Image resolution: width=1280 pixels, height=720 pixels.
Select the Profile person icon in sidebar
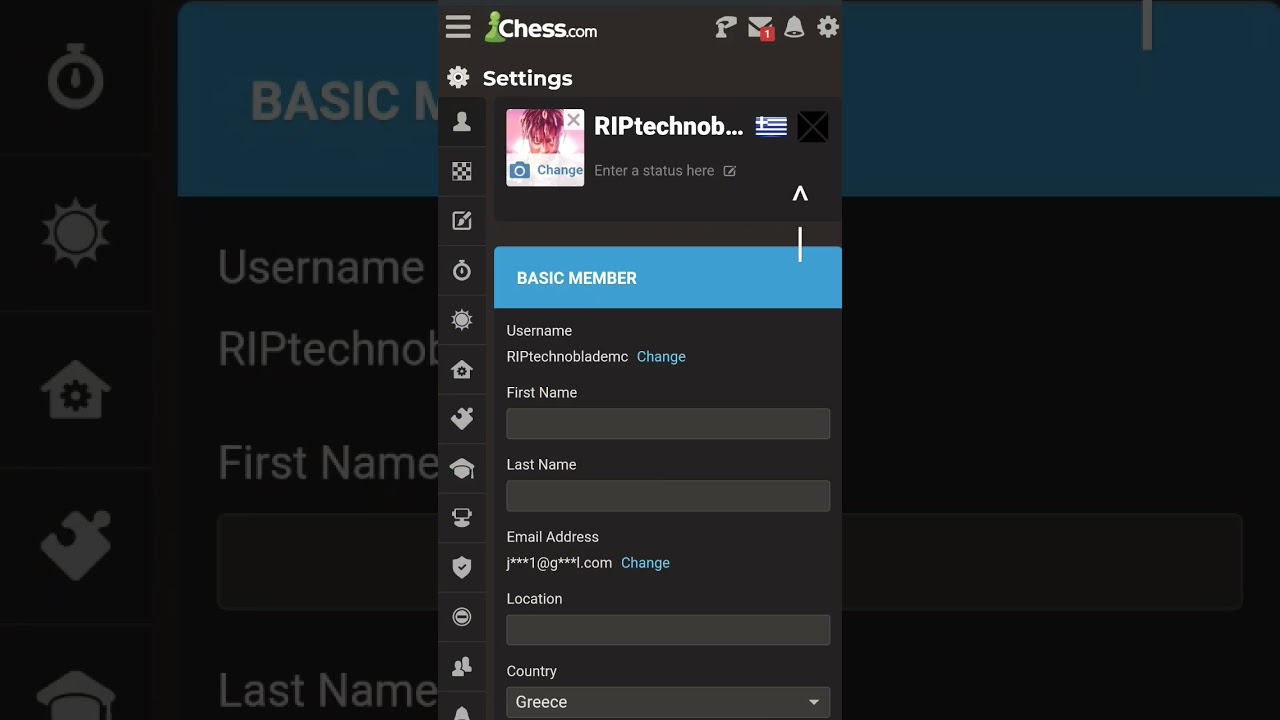pos(462,122)
